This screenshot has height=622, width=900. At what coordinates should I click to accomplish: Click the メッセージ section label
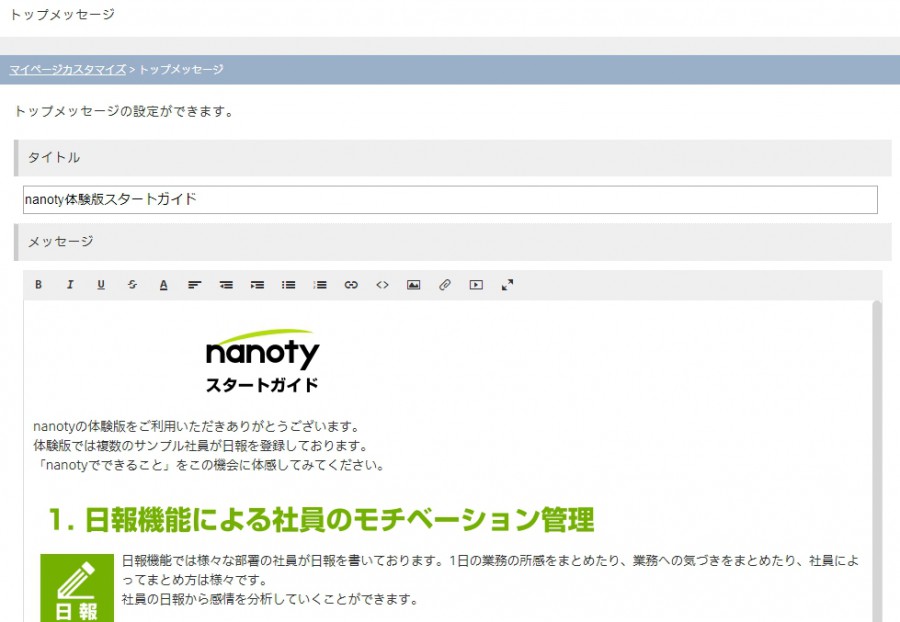[61, 242]
